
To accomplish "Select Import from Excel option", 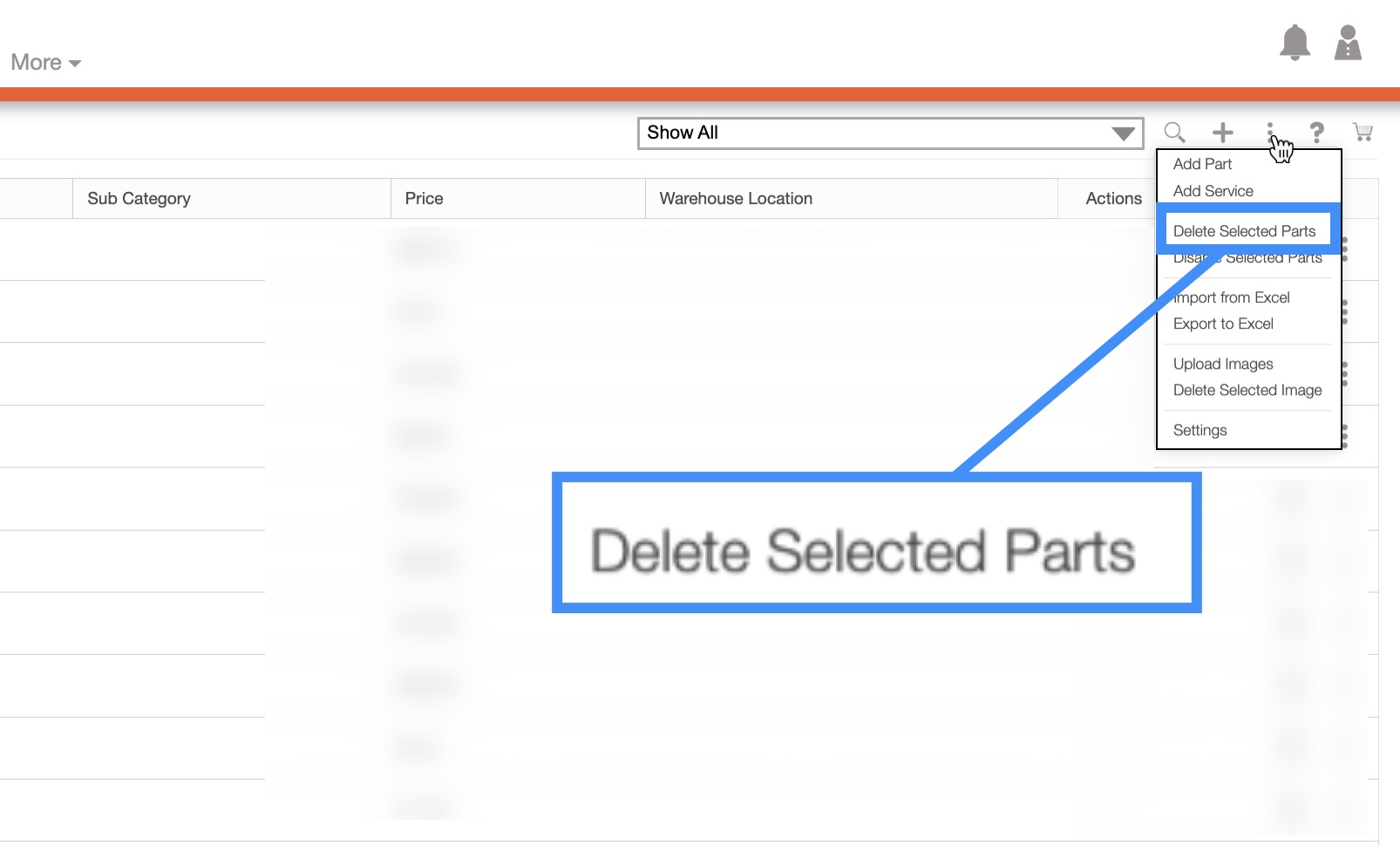I will pyautogui.click(x=1233, y=297).
